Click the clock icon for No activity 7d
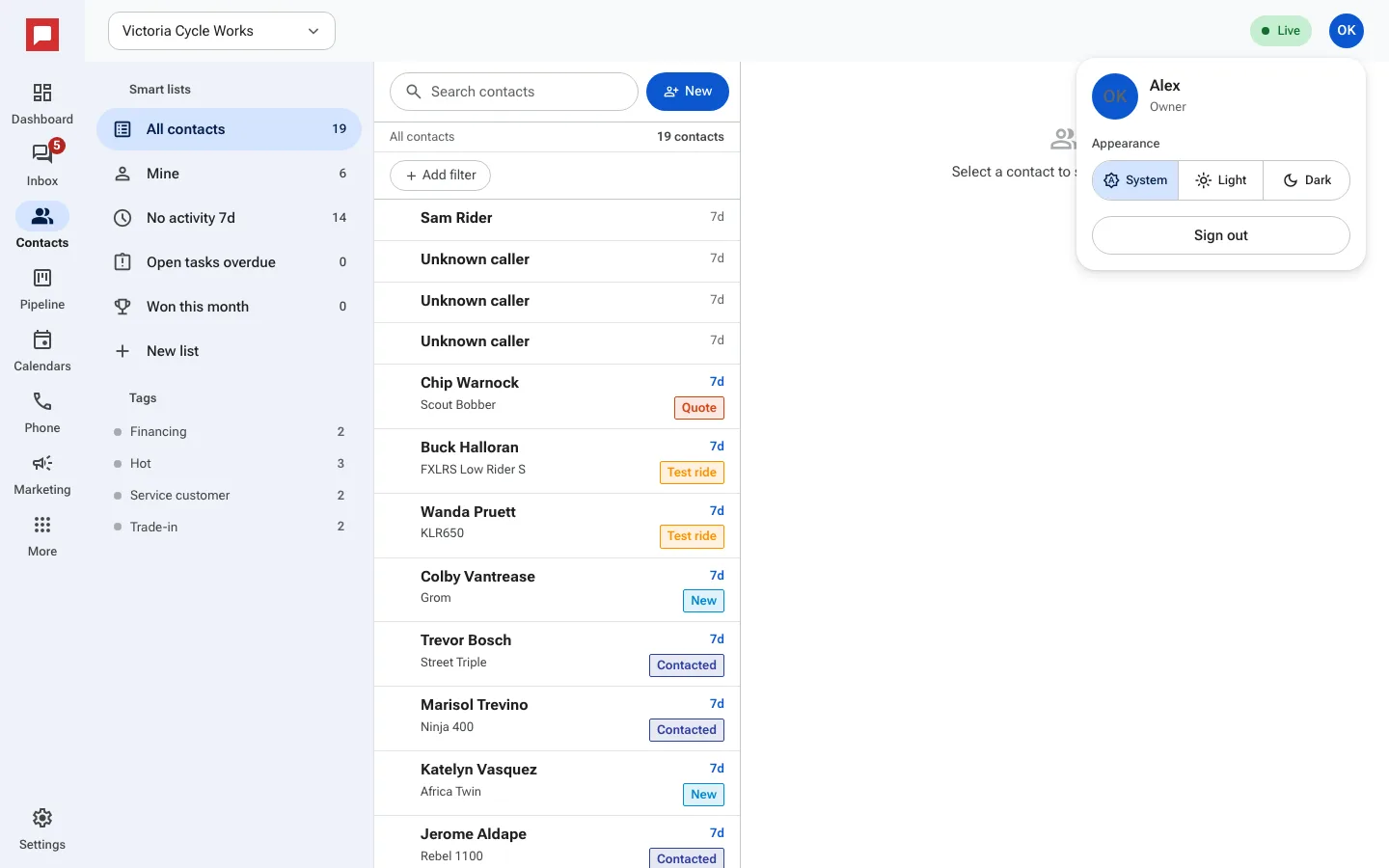This screenshot has height=868, width=1389. pos(123,218)
